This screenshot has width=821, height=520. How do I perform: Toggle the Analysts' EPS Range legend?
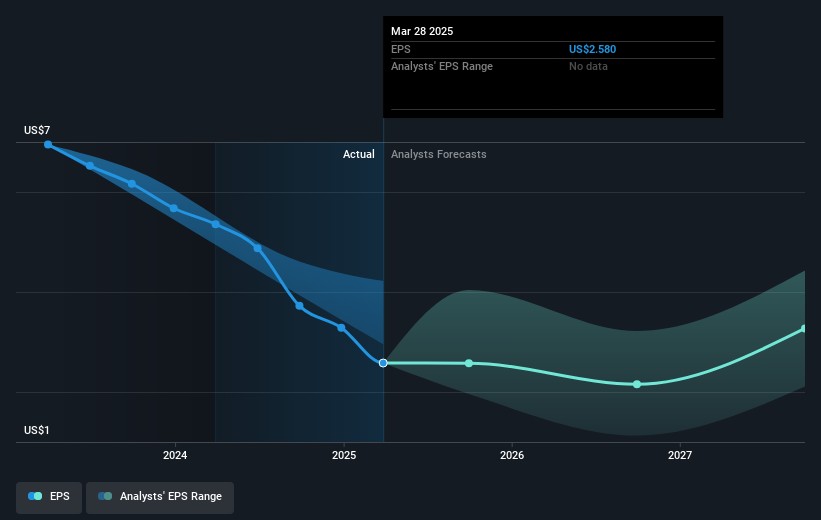[160, 497]
